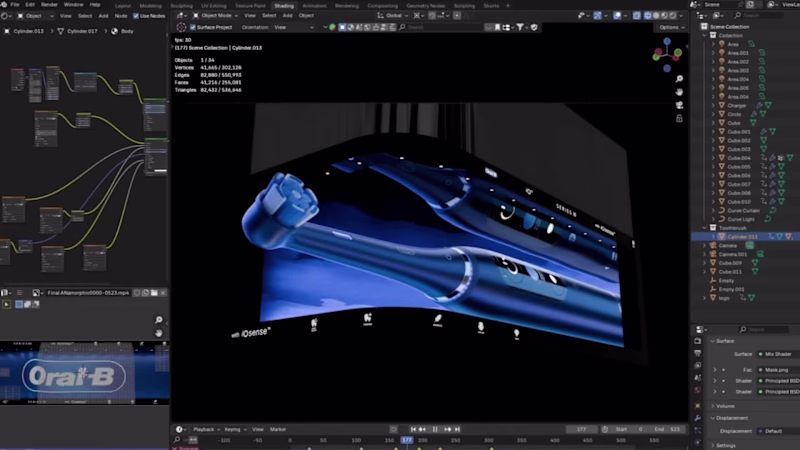Pause the animation playback
Image resolution: width=800 pixels, height=450 pixels.
pyautogui.click(x=435, y=430)
